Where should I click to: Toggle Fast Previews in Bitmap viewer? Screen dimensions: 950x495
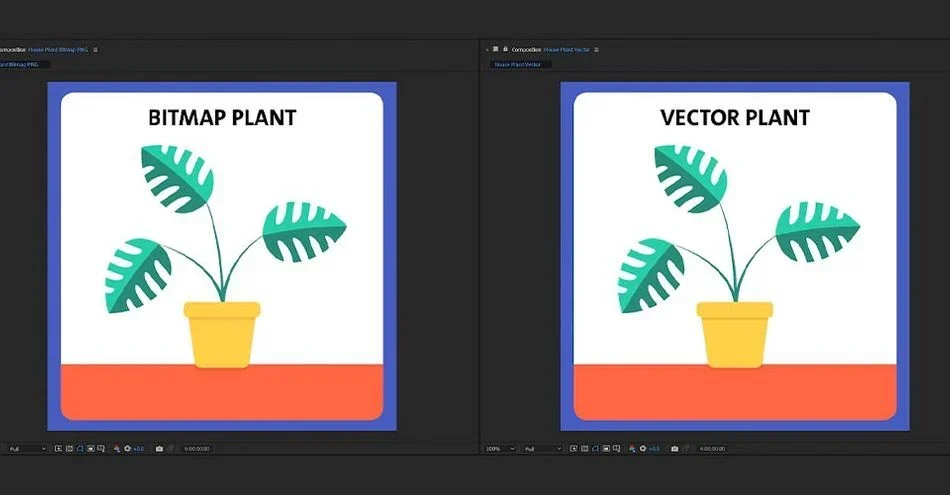58,449
